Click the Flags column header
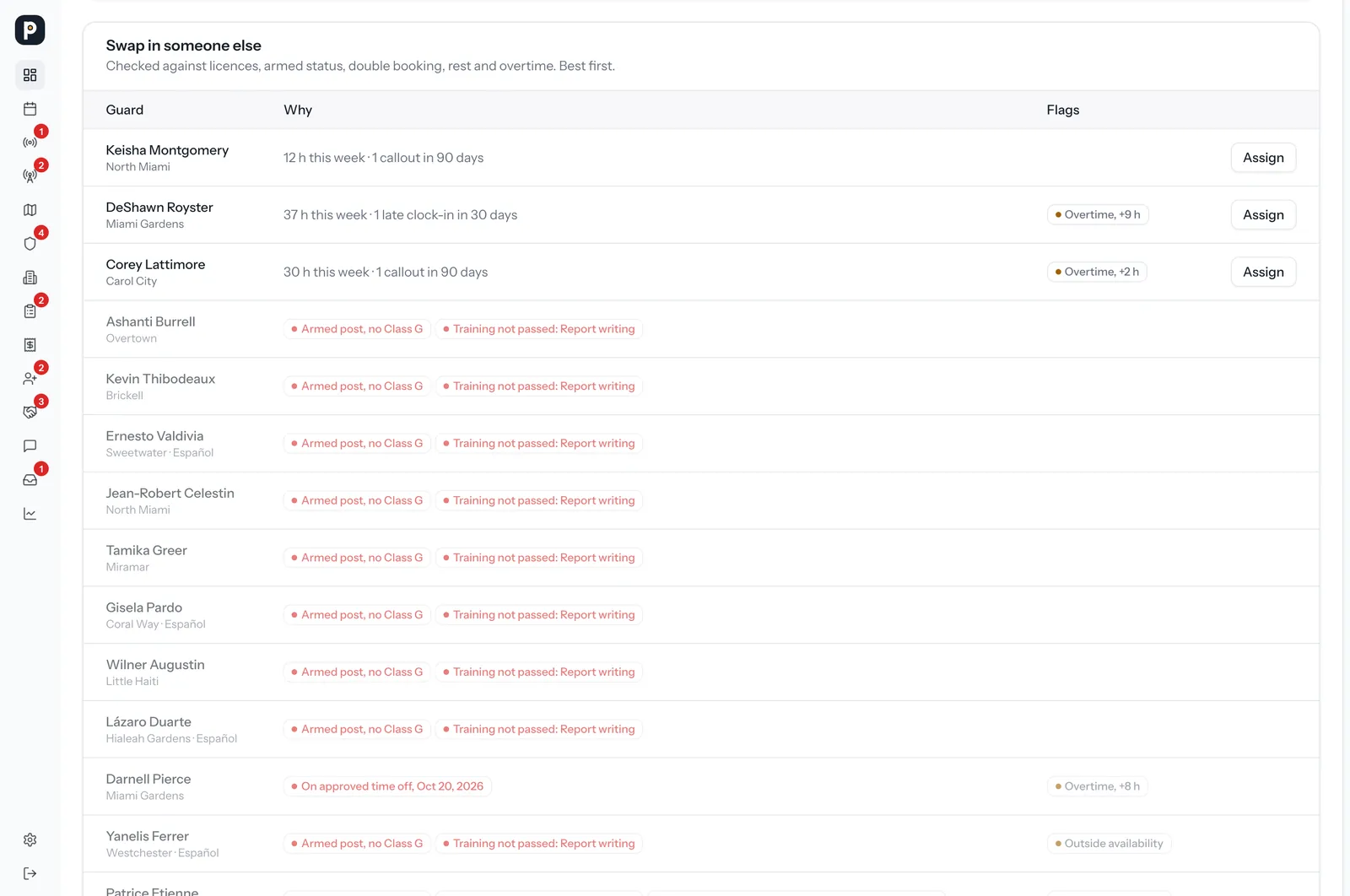 (1063, 110)
